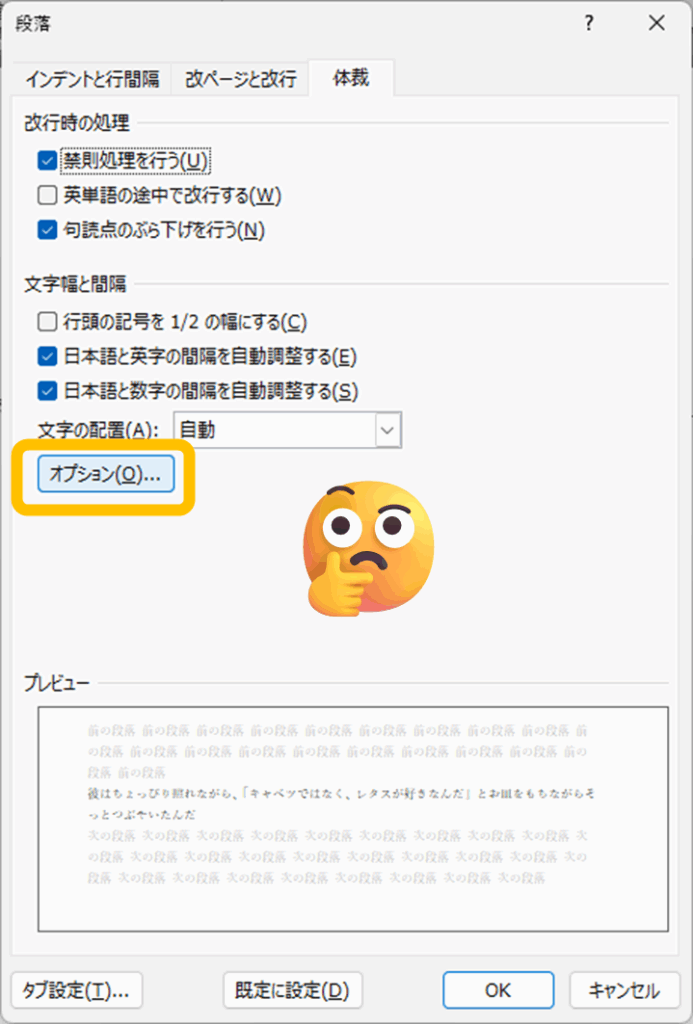Toggle 禁則処理を行う checkbox
The width and height of the screenshot is (693, 1024).
[x=47, y=161]
